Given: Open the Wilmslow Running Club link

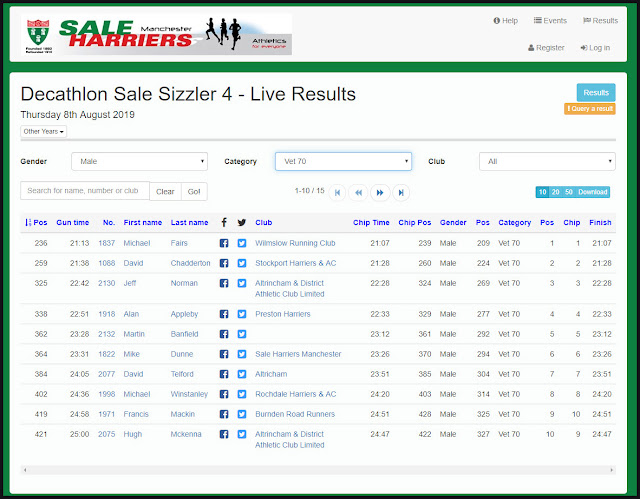Looking at the screenshot, I should tap(295, 243).
